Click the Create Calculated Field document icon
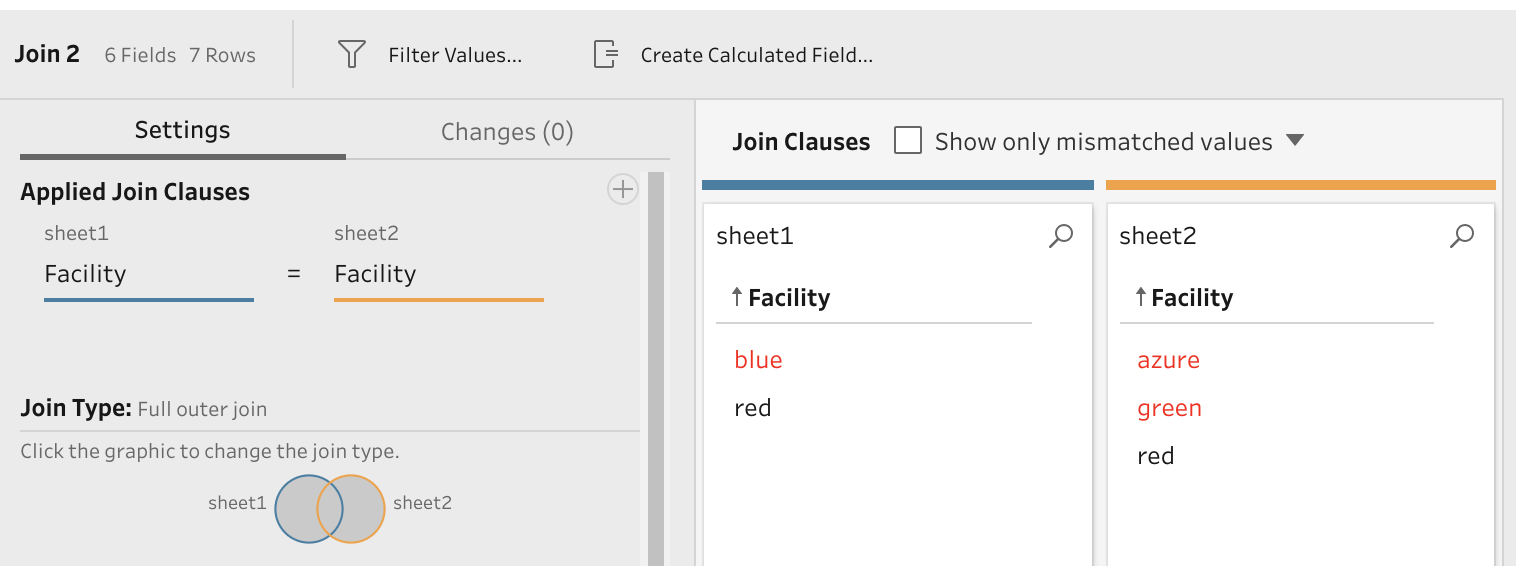The image size is (1516, 566). pyautogui.click(x=605, y=54)
